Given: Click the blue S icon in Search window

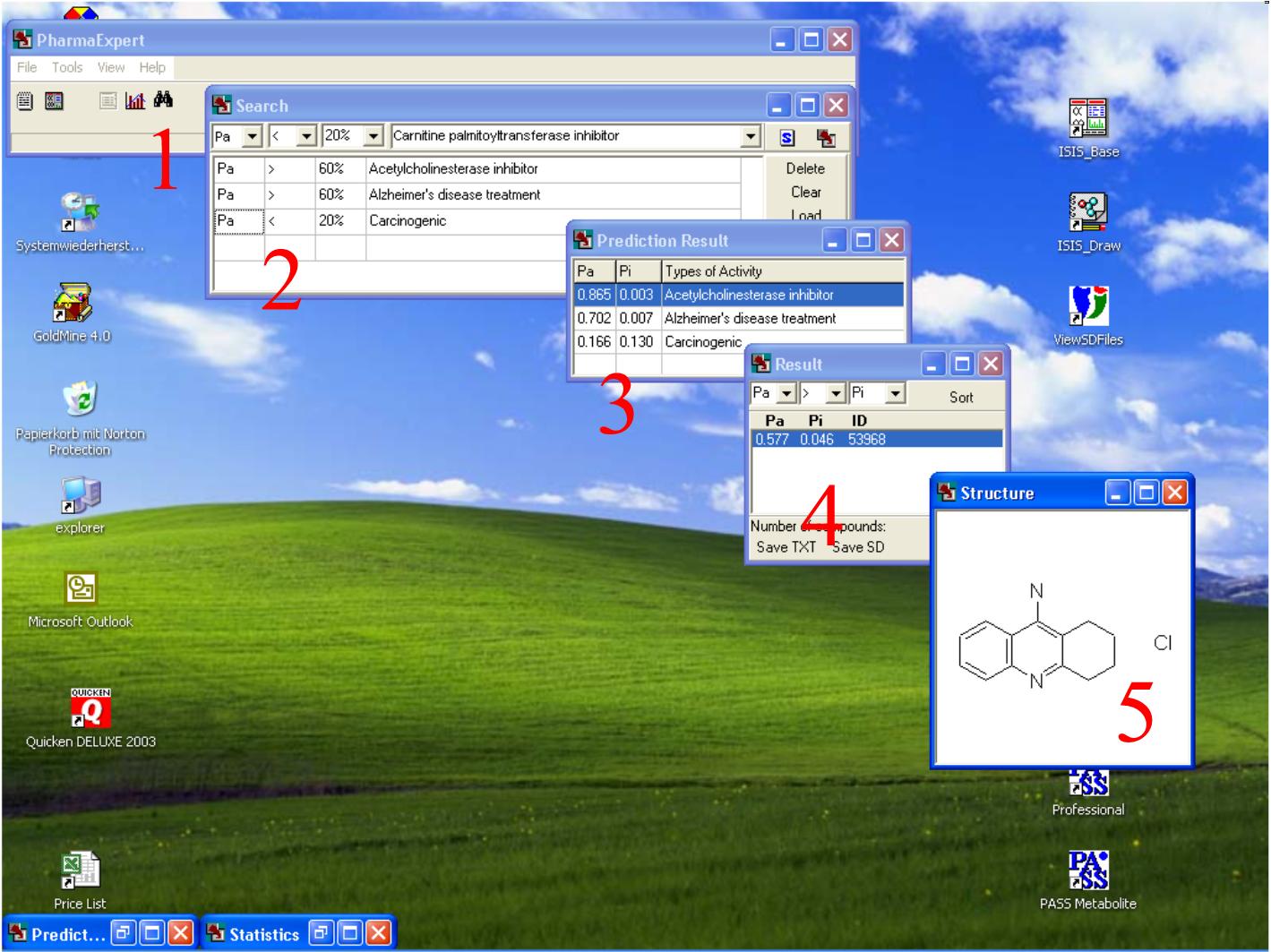Looking at the screenshot, I should tap(787, 137).
